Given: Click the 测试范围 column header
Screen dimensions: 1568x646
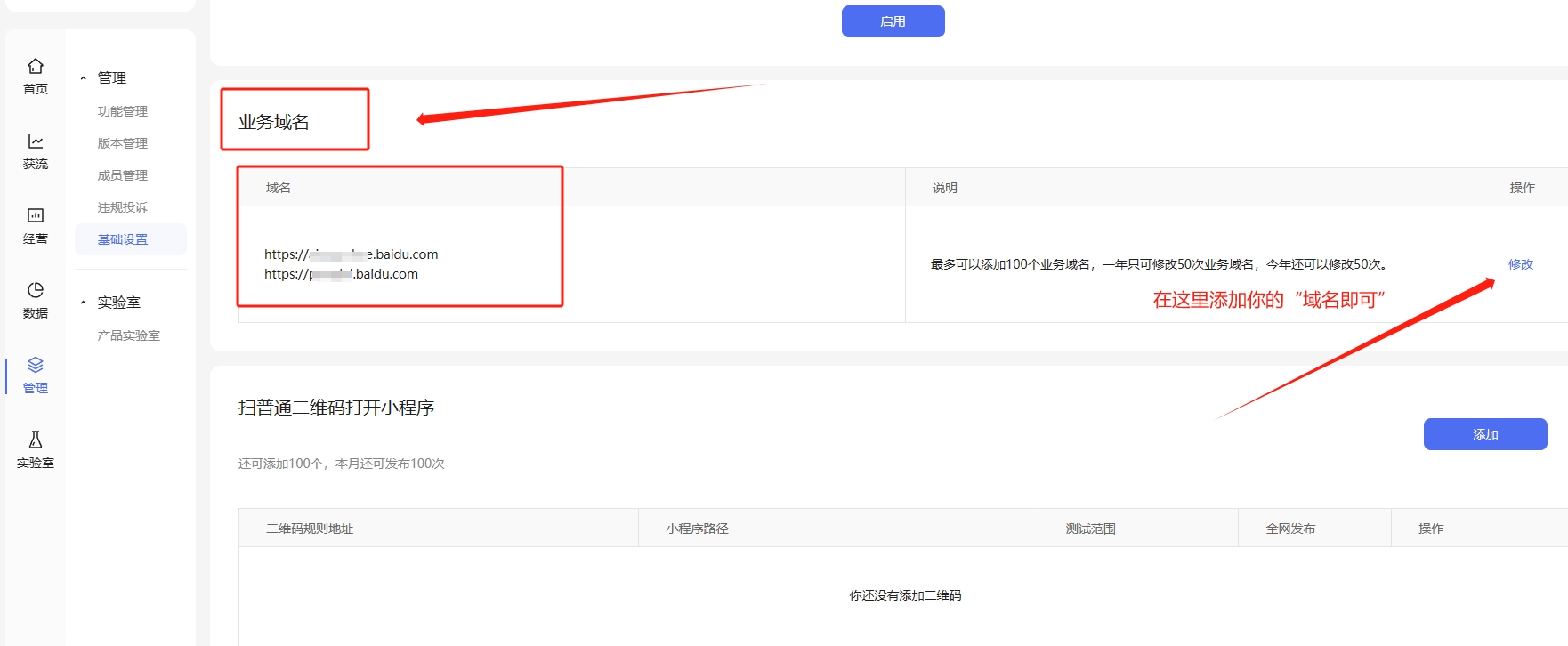Looking at the screenshot, I should coord(1091,529).
